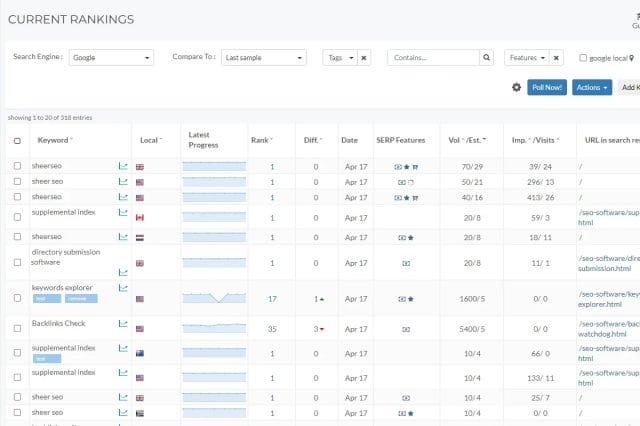The image size is (640, 426).
Task: Open the chart icon for directory submission software
Action: point(123,271)
